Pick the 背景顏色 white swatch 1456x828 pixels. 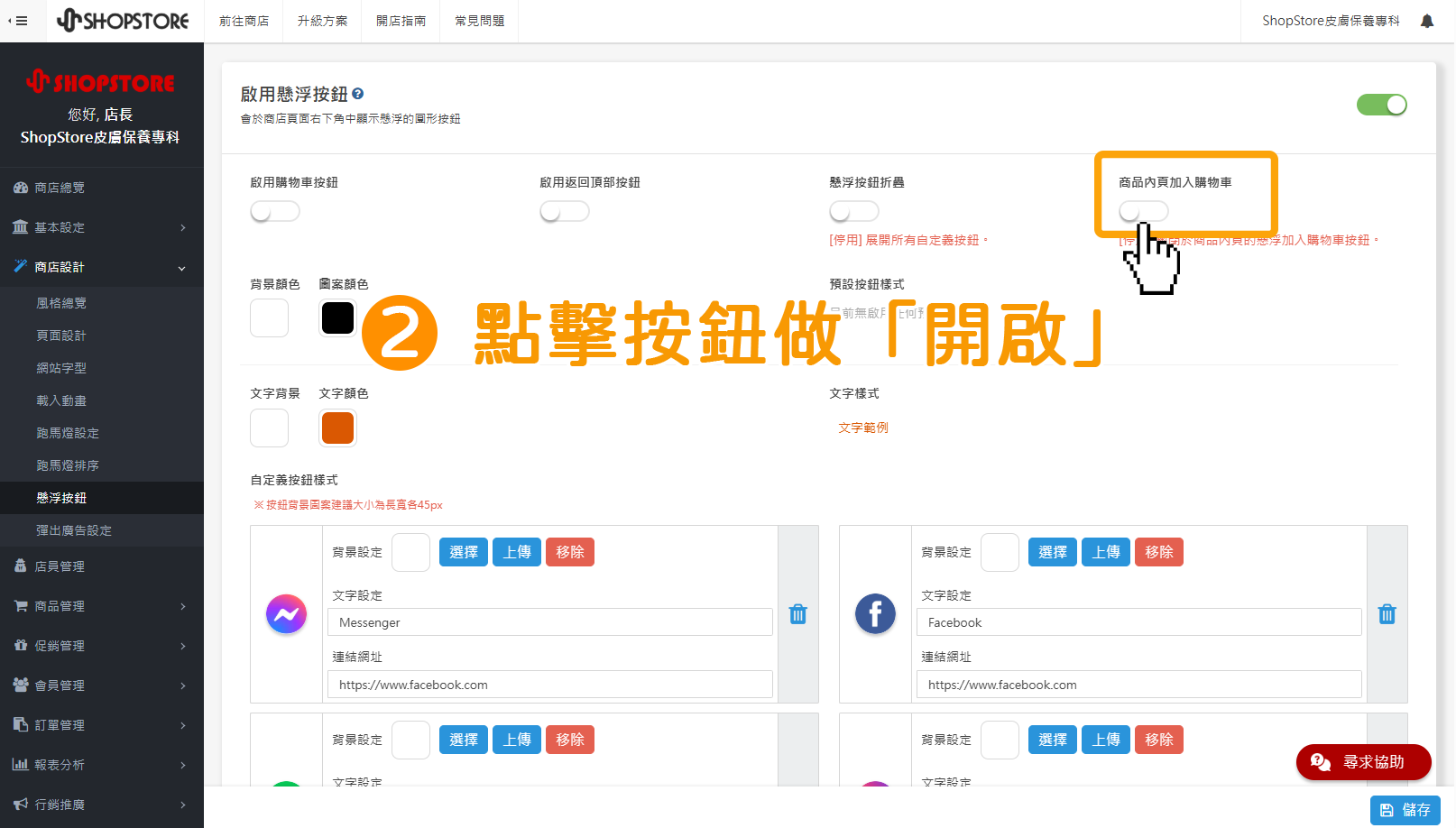point(269,318)
